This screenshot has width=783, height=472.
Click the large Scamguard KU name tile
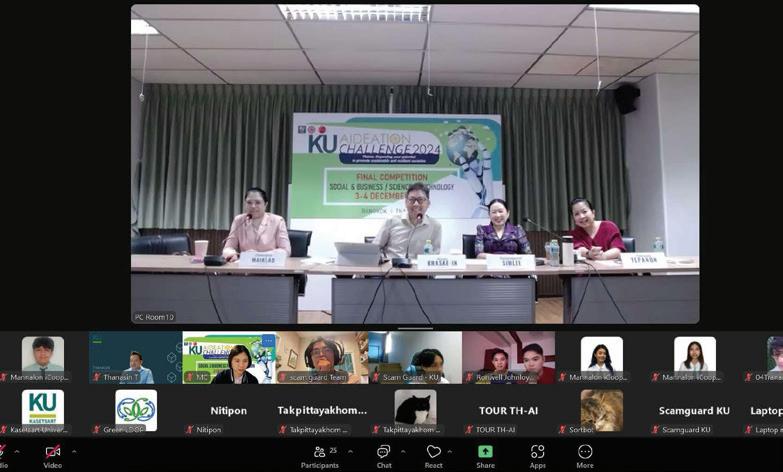[694, 411]
